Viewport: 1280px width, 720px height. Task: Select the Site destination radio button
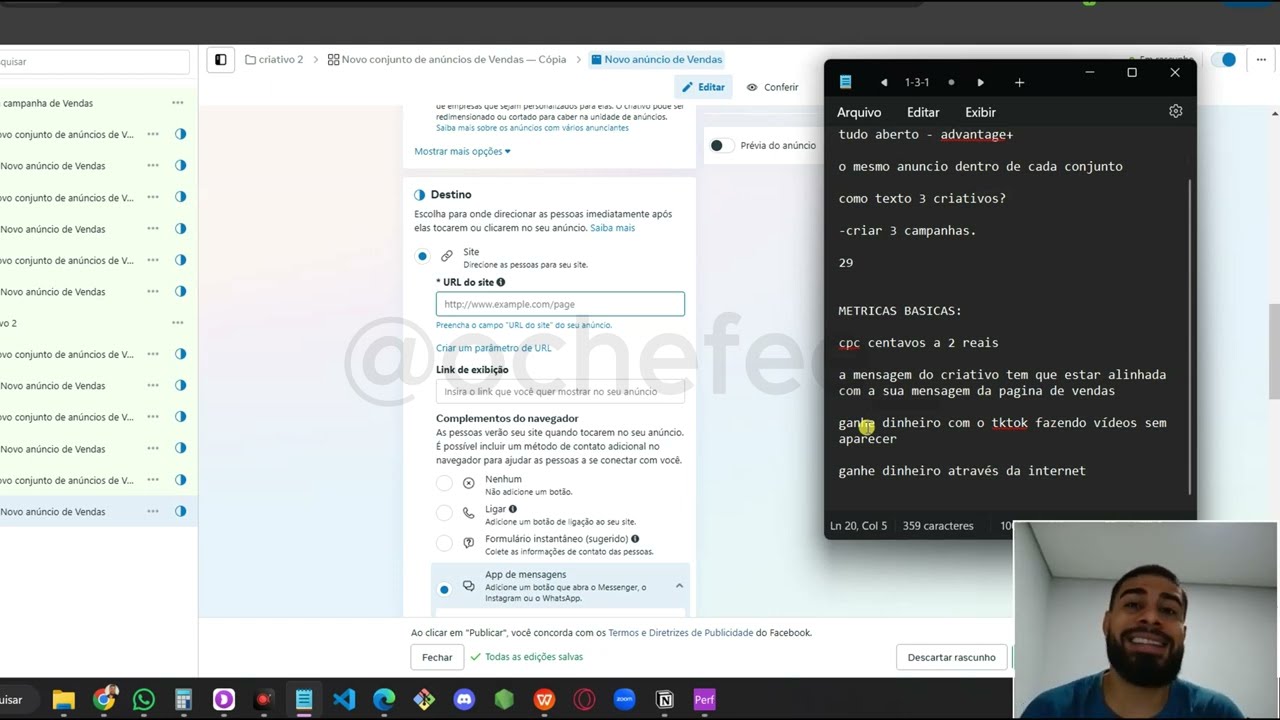(x=422, y=256)
